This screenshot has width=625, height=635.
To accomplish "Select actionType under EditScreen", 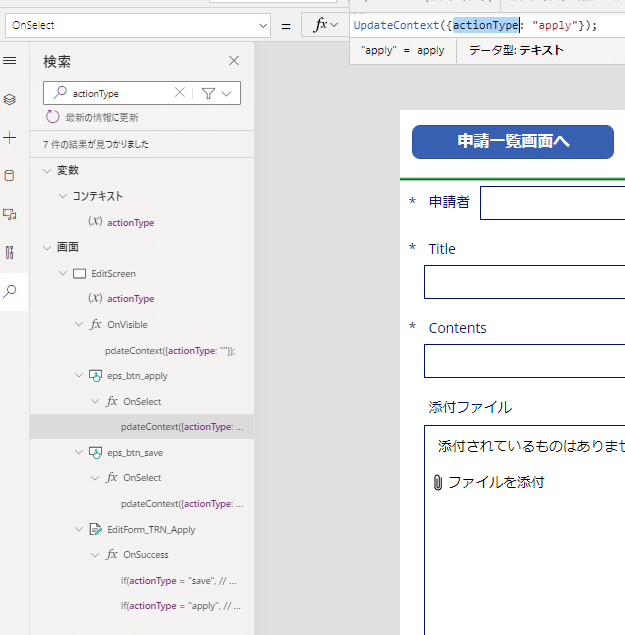I will pos(130,298).
